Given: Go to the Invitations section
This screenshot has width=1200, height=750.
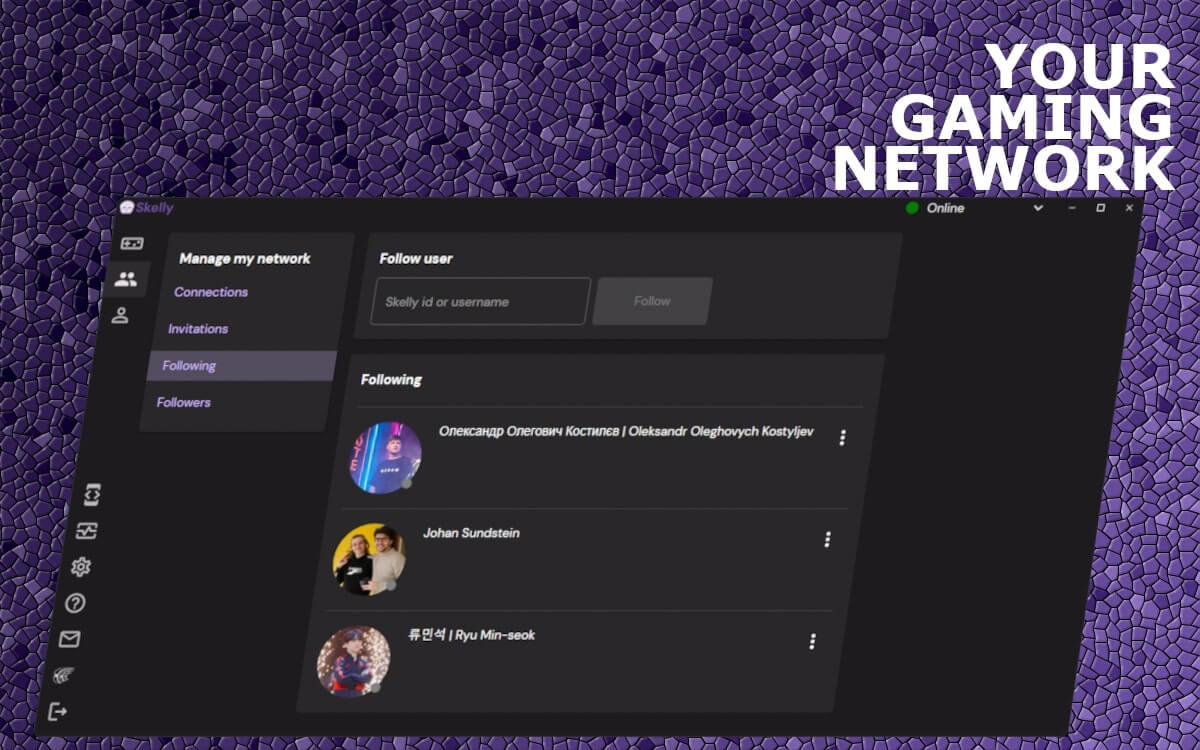Looking at the screenshot, I should [198, 329].
